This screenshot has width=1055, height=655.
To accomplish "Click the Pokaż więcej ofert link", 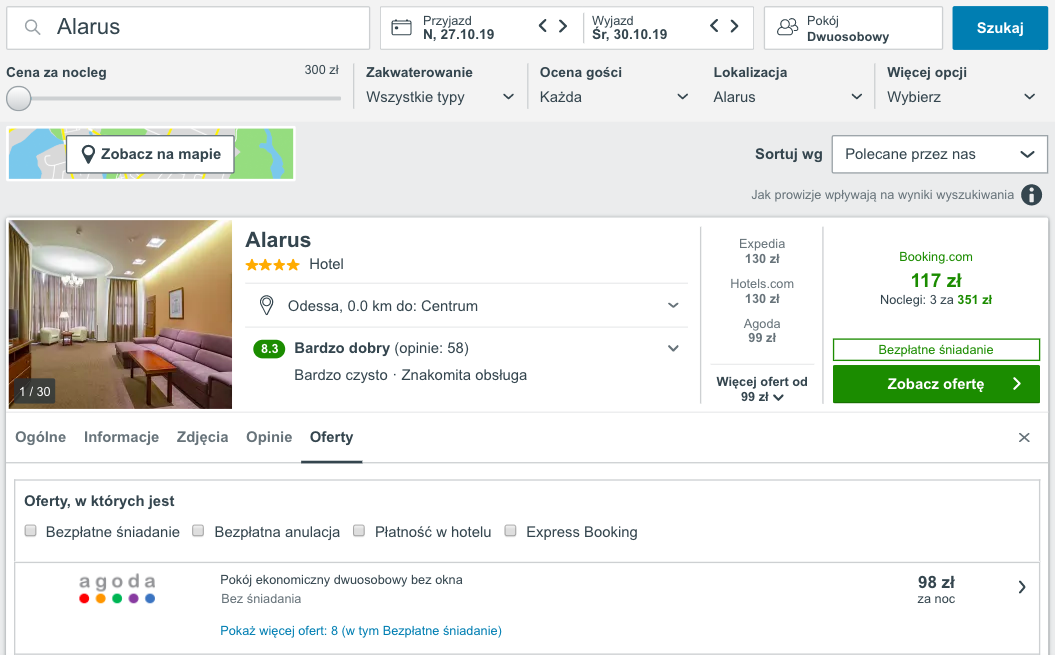I will coord(361,631).
